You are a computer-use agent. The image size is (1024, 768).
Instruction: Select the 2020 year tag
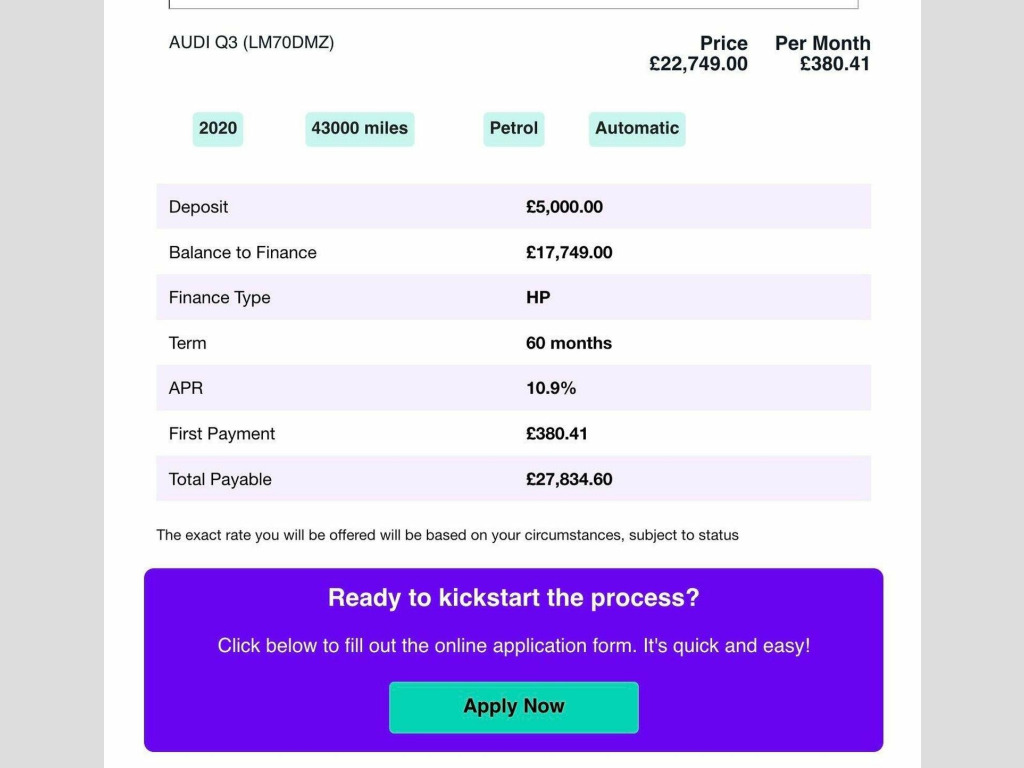[x=218, y=128]
